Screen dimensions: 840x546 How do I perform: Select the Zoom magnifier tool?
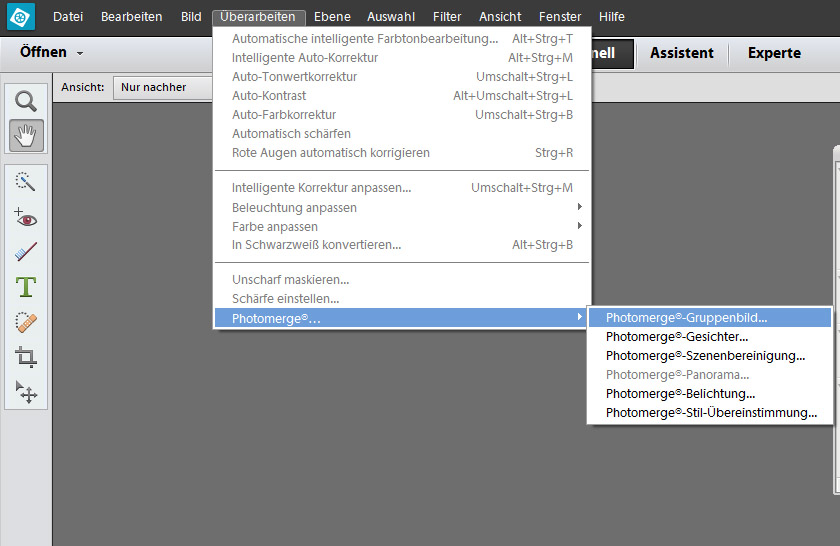pyautogui.click(x=26, y=101)
